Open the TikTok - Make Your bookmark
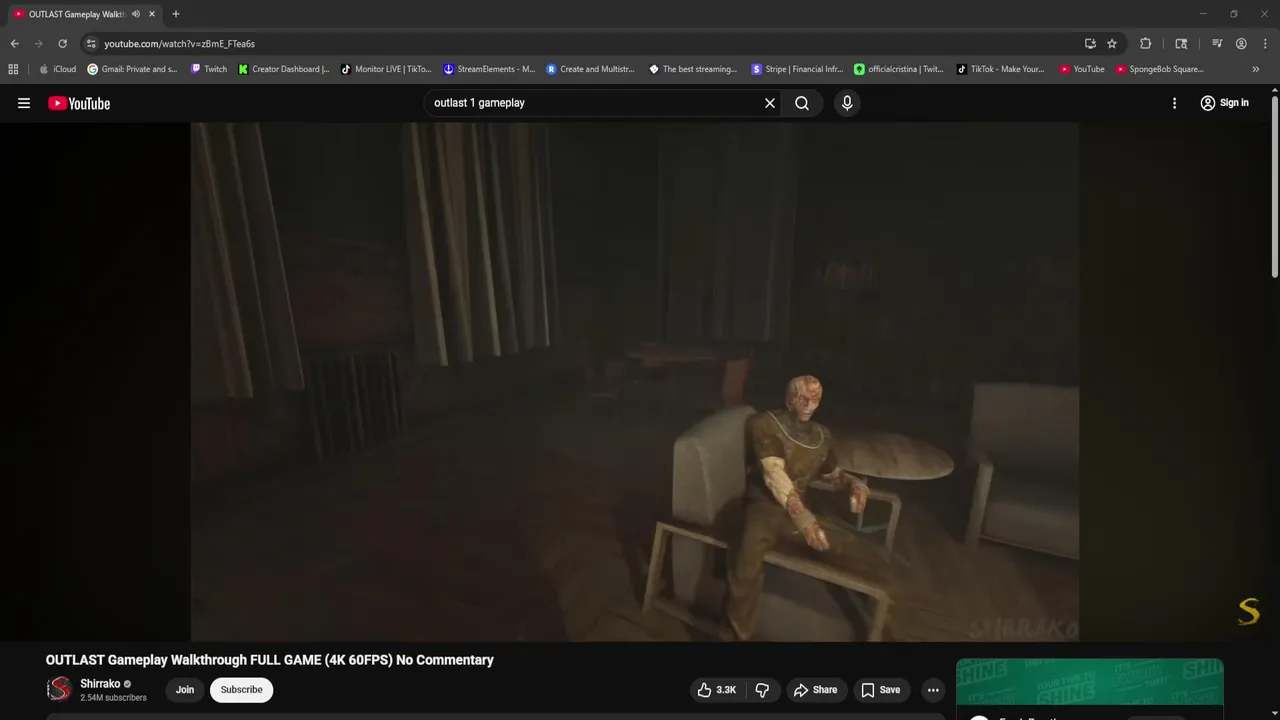 1001,69
